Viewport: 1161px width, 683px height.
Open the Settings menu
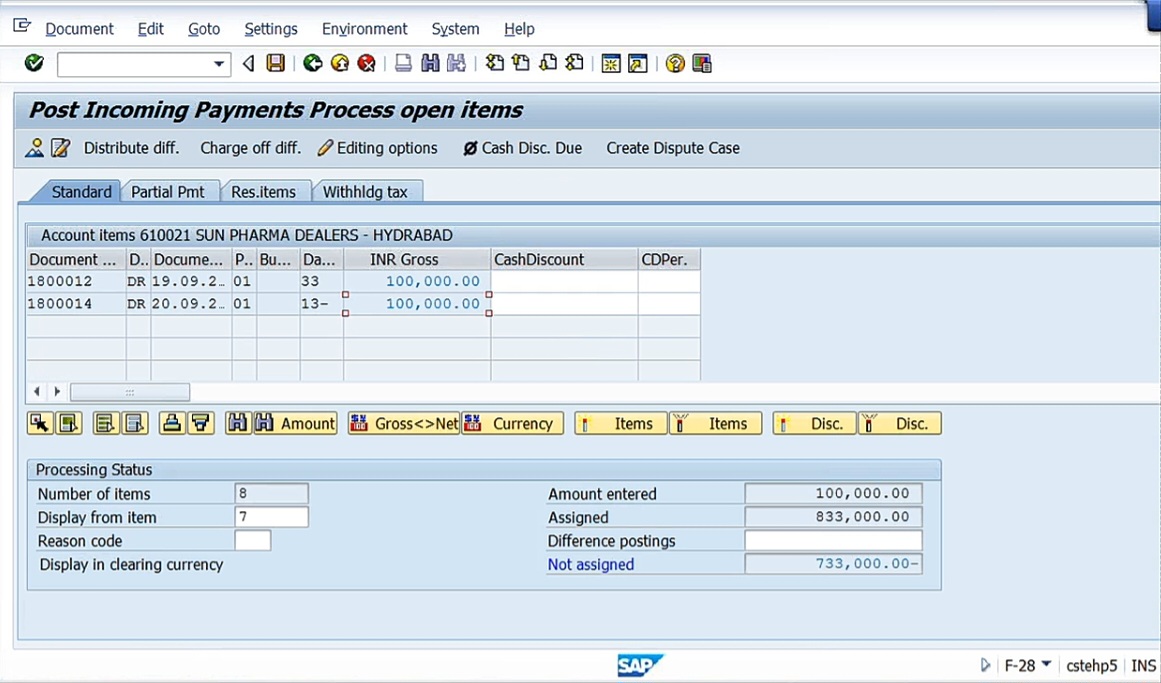pos(271,29)
